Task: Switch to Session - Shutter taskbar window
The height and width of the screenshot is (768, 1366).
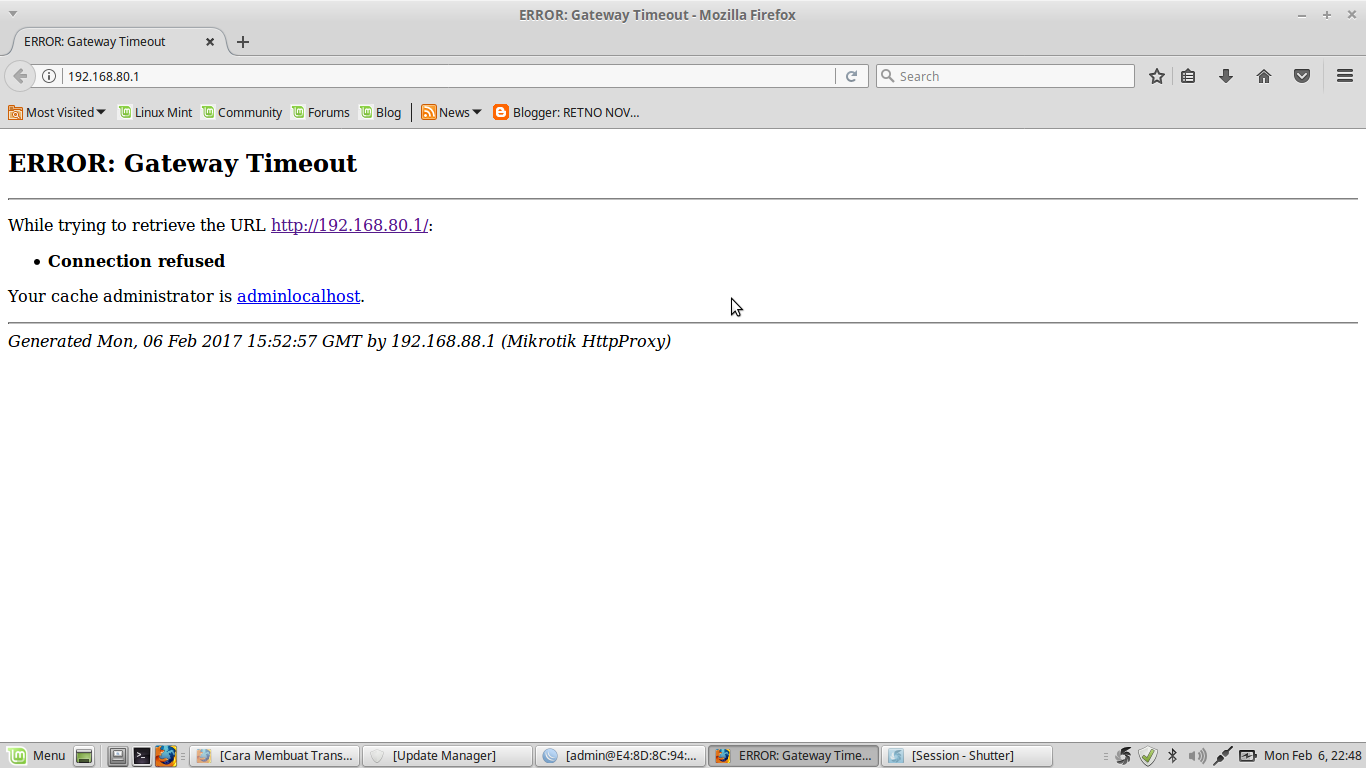Action: pos(967,756)
